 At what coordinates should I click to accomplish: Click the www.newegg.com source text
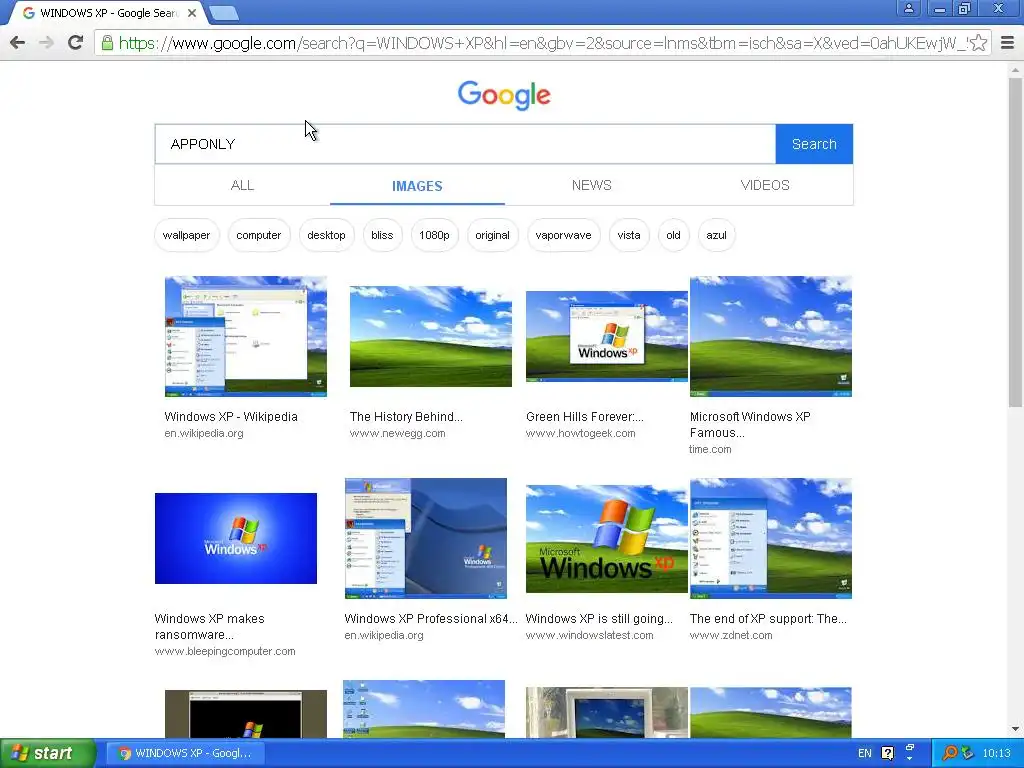click(398, 433)
